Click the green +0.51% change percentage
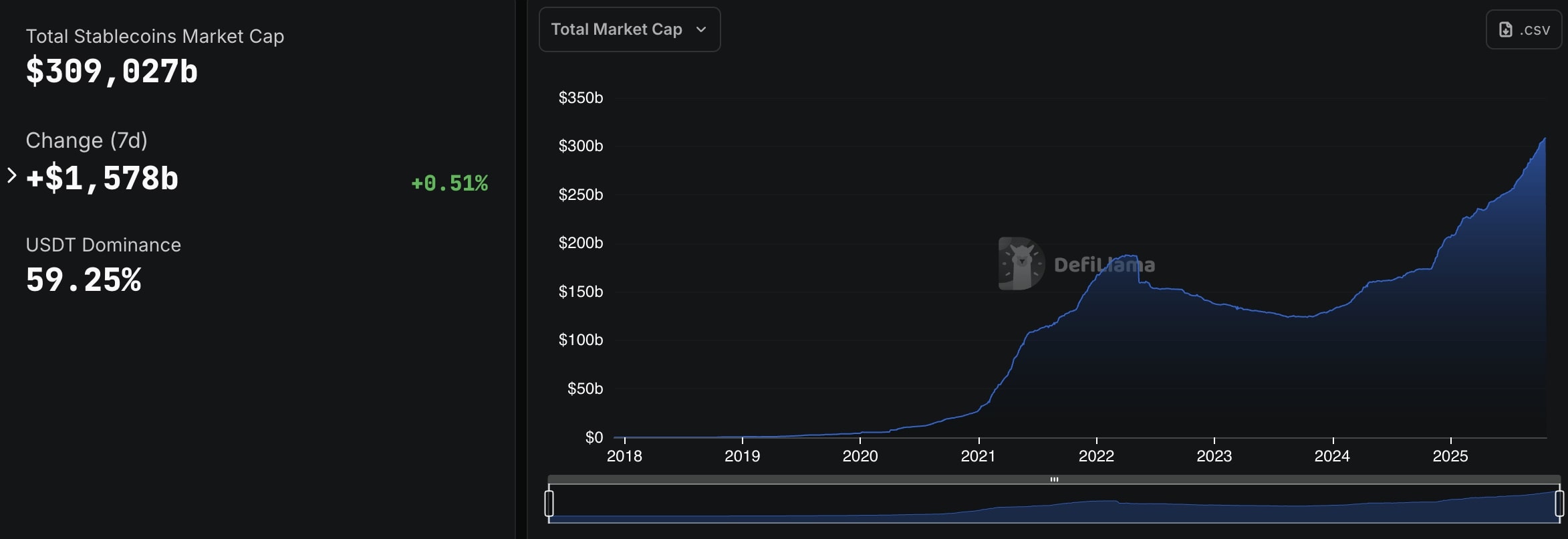This screenshot has height=539, width=1568. 449,183
